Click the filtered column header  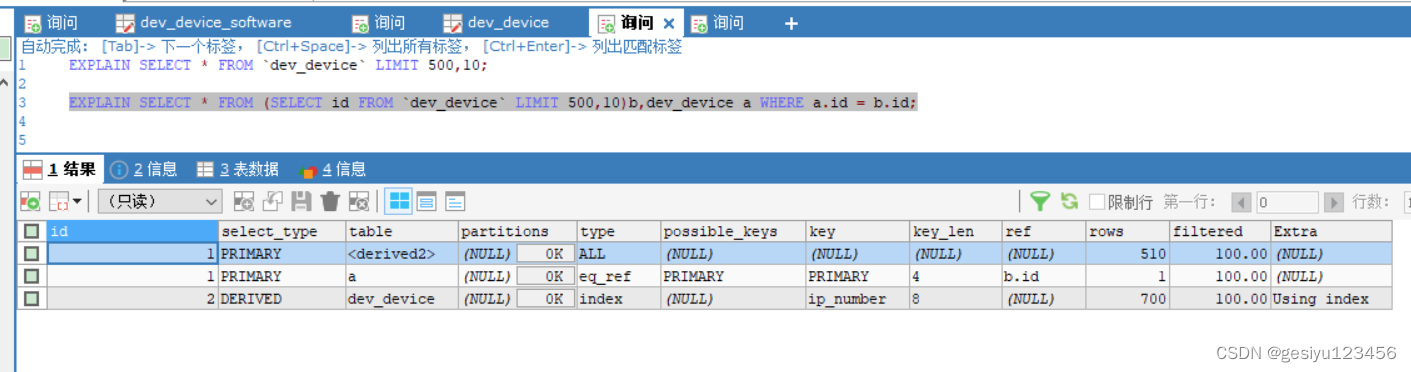coord(1219,231)
